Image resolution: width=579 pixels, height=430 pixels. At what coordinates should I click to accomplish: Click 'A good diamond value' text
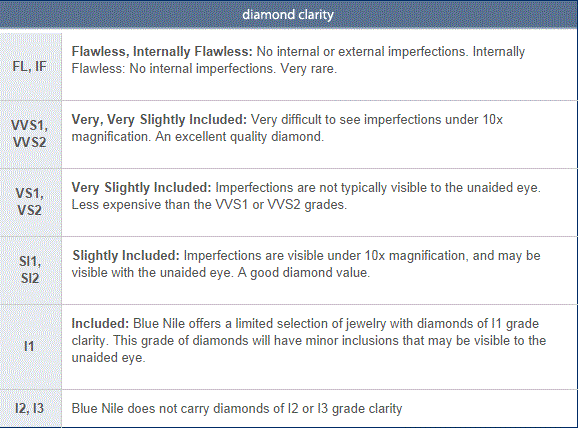tap(304, 272)
